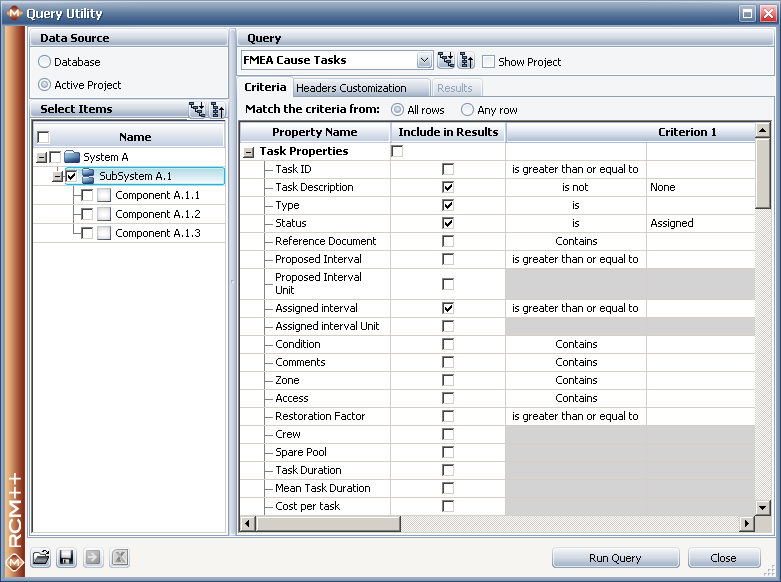Switch to Headers Customization tab
The height and width of the screenshot is (582, 781).
point(351,88)
